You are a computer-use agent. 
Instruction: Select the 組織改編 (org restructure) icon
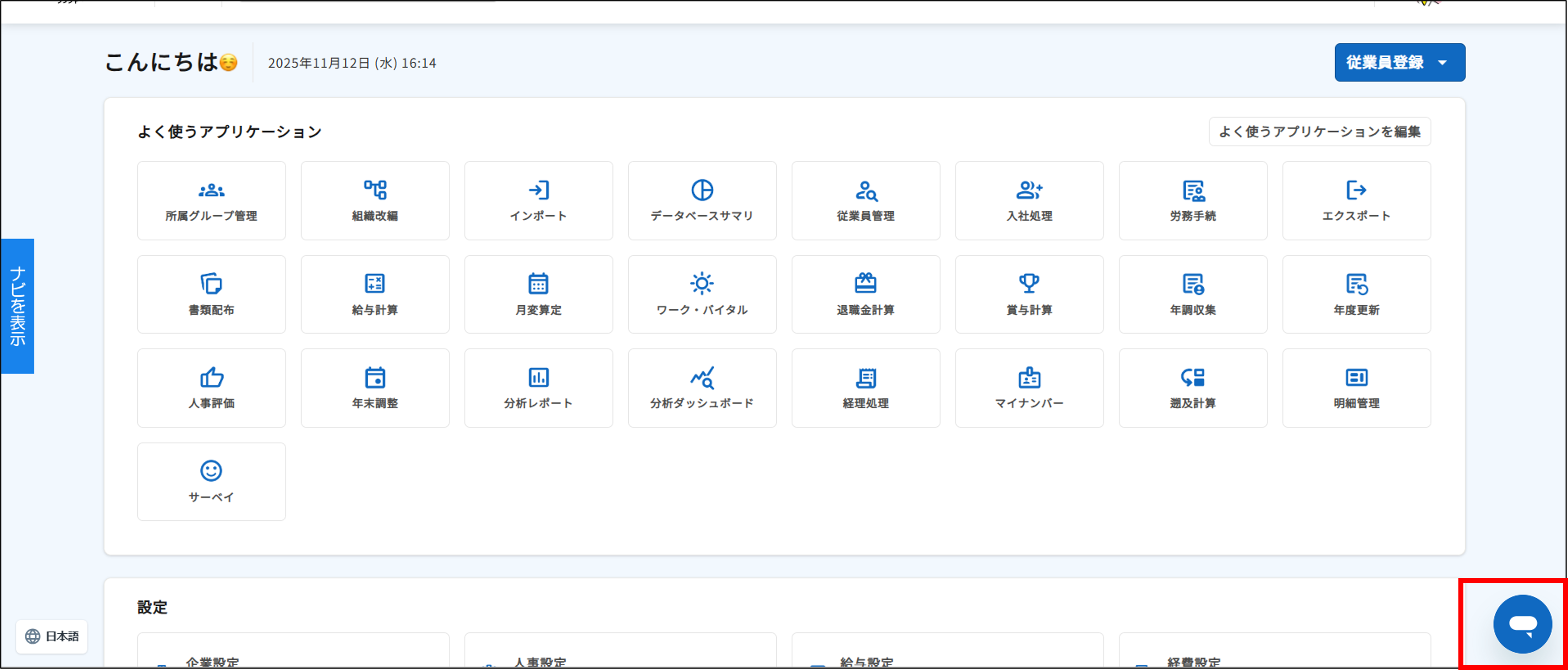coord(374,200)
